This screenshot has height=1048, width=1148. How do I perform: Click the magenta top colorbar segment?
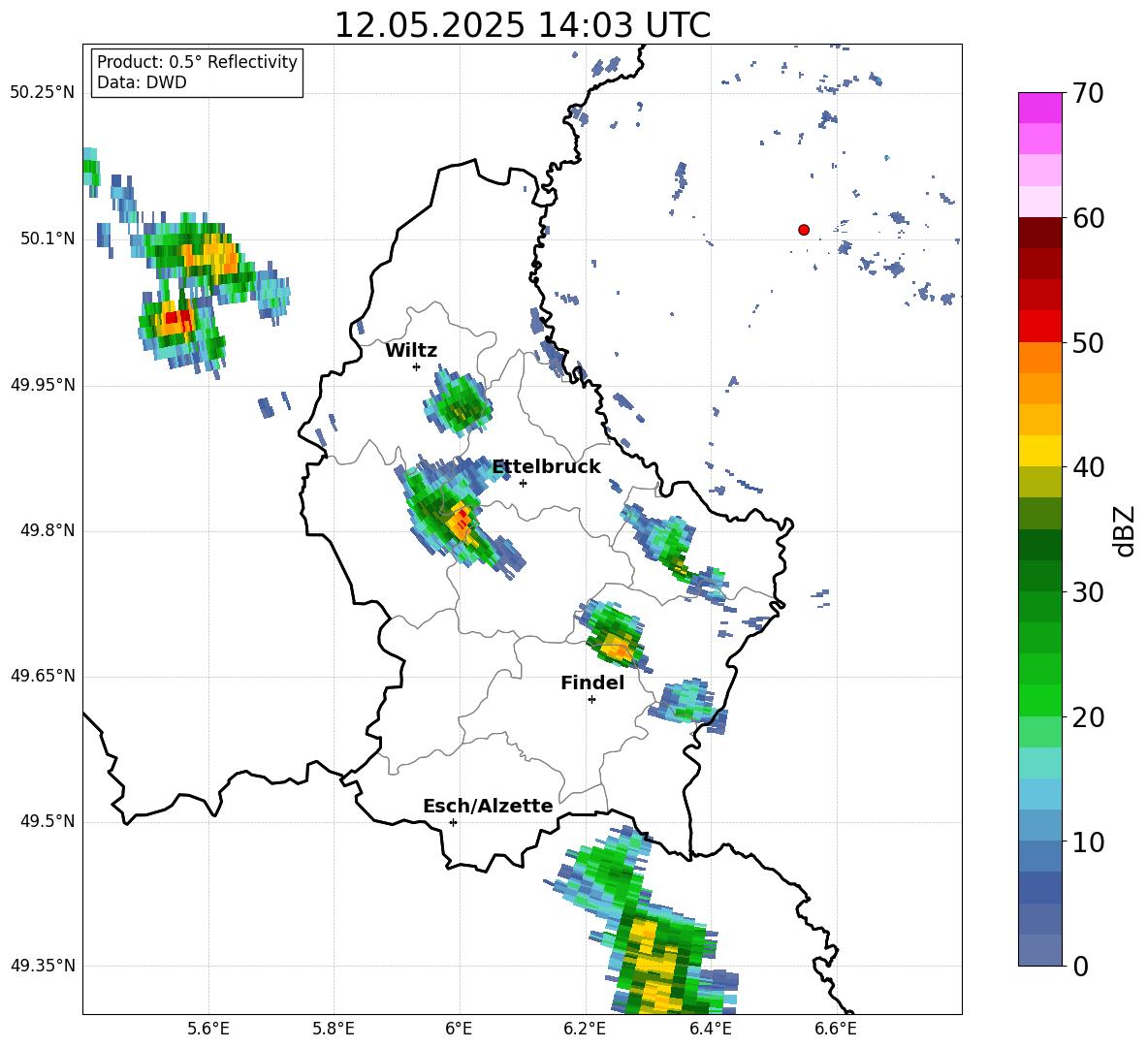click(x=1039, y=108)
